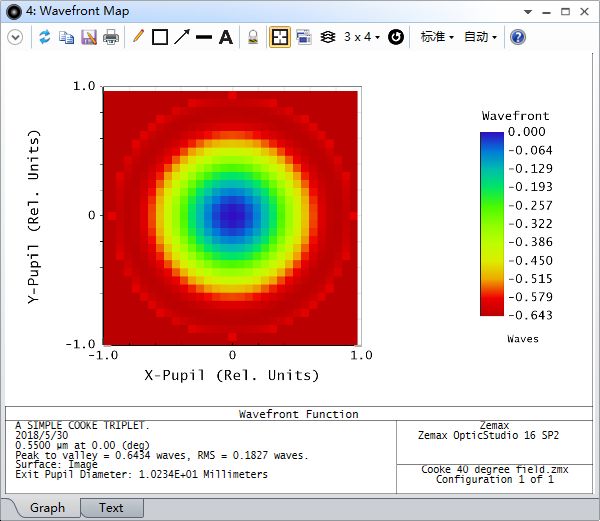Toggle the active cursor crosshair button
Screen dimensions: 600x521
pos(280,37)
